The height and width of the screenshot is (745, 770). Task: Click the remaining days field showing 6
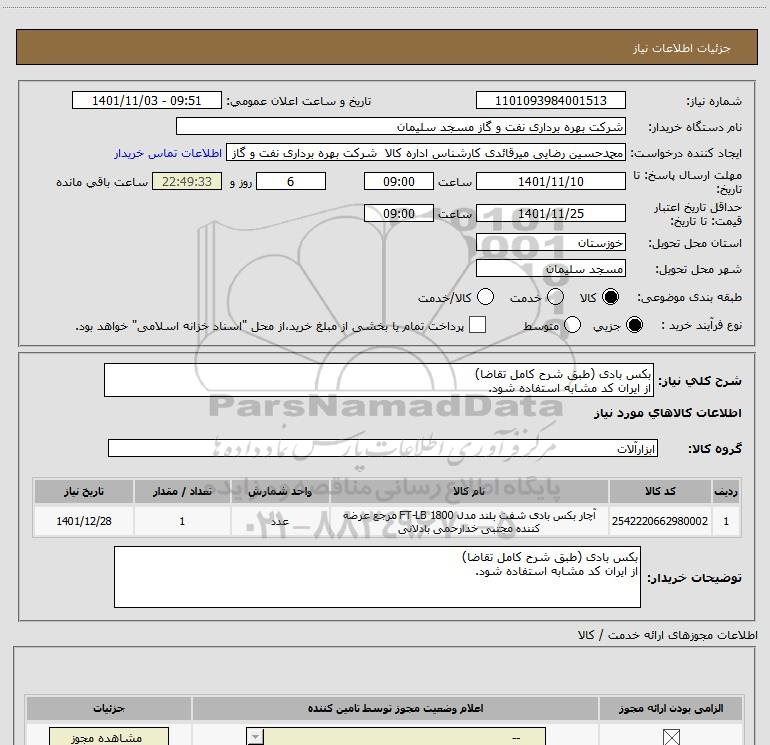click(291, 182)
